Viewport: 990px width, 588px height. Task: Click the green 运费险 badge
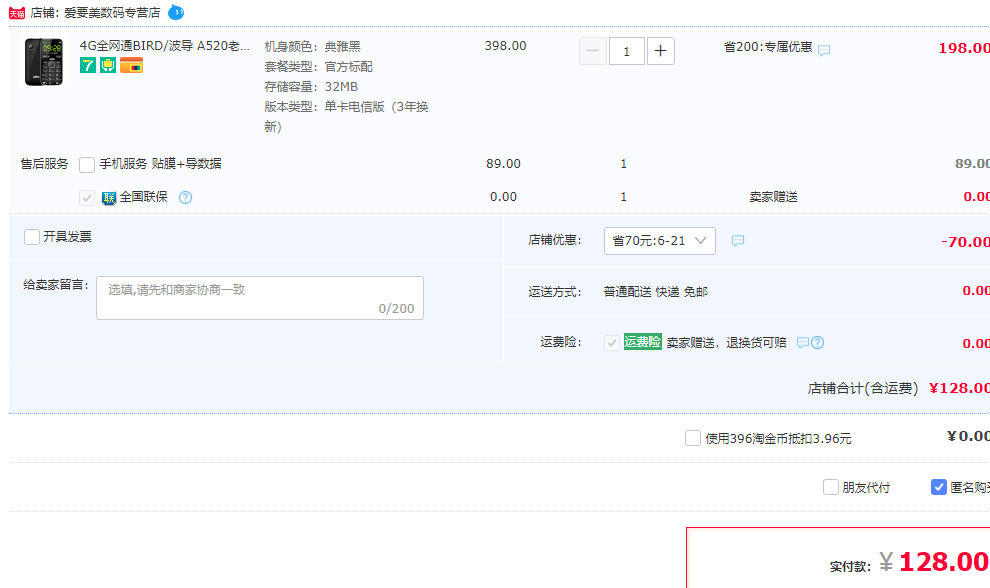pos(643,342)
